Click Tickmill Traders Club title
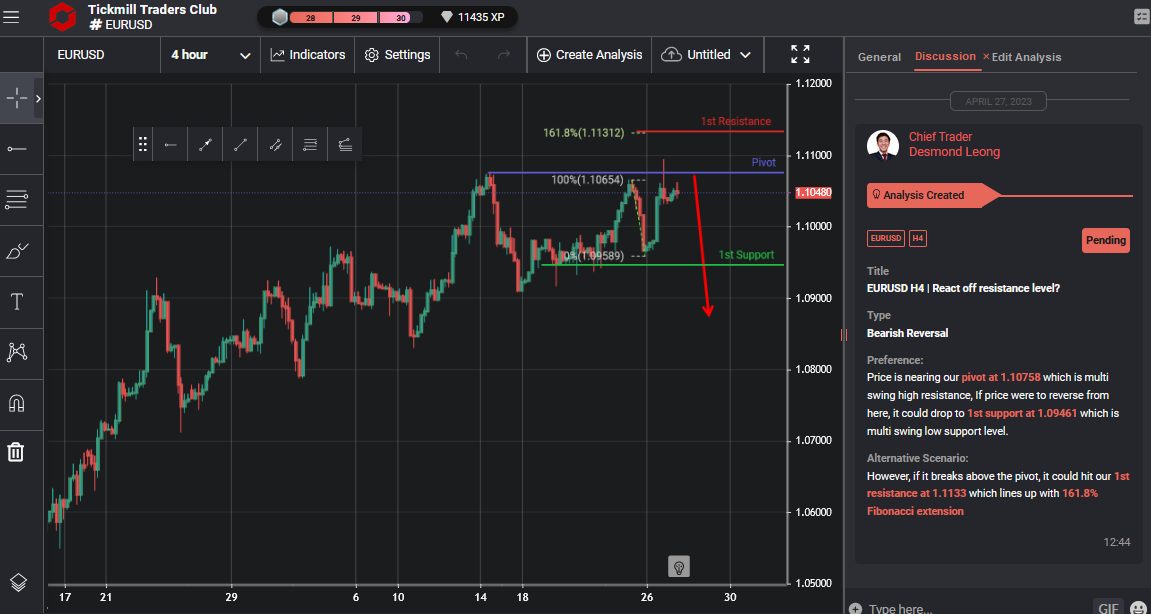The width and height of the screenshot is (1151, 614). [152, 10]
